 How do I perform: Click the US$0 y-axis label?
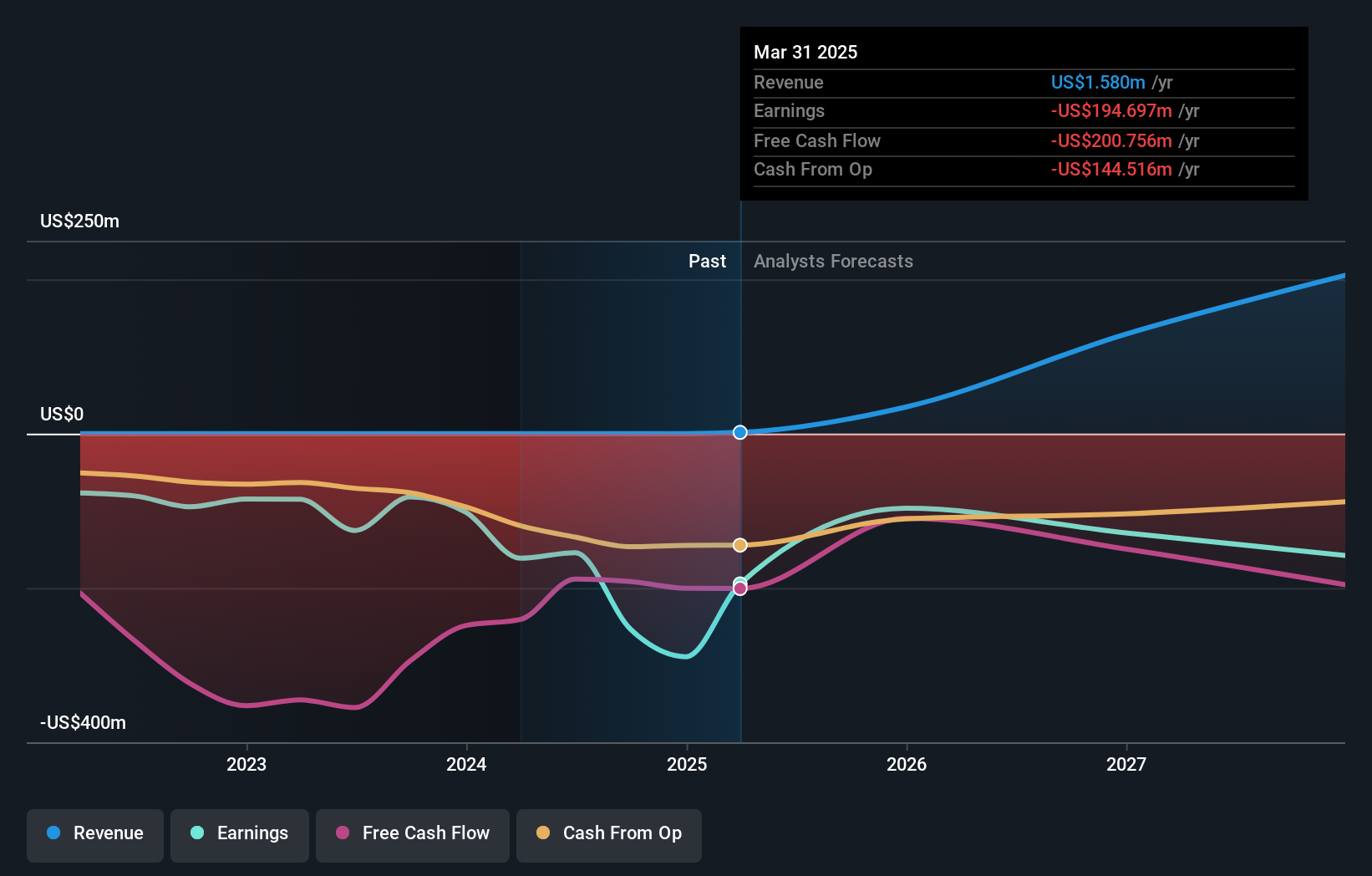62,414
